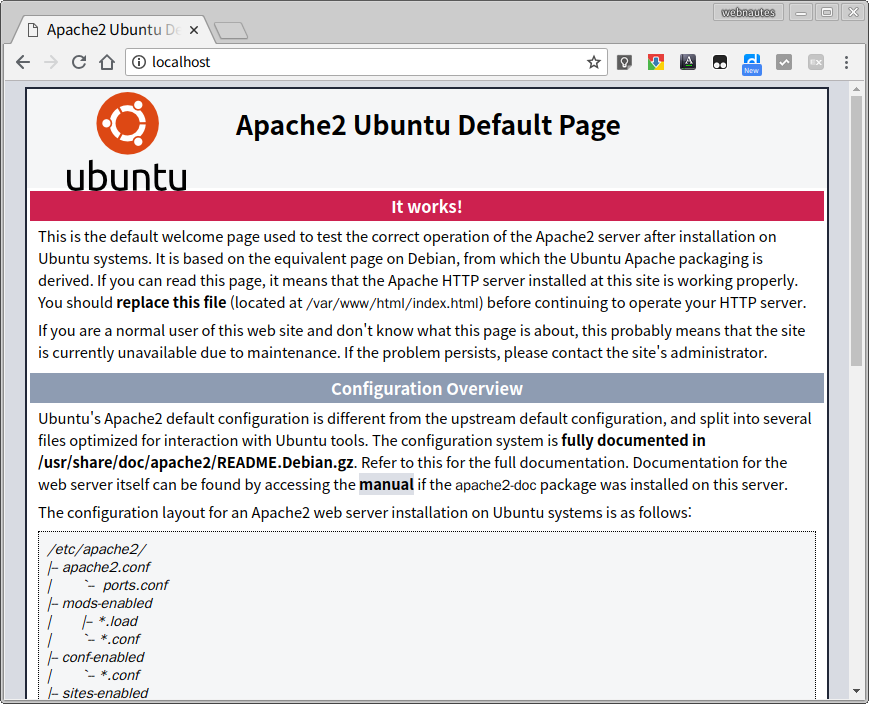Focus the localhost address bar
This screenshot has height=704, width=869.
tap(366, 62)
